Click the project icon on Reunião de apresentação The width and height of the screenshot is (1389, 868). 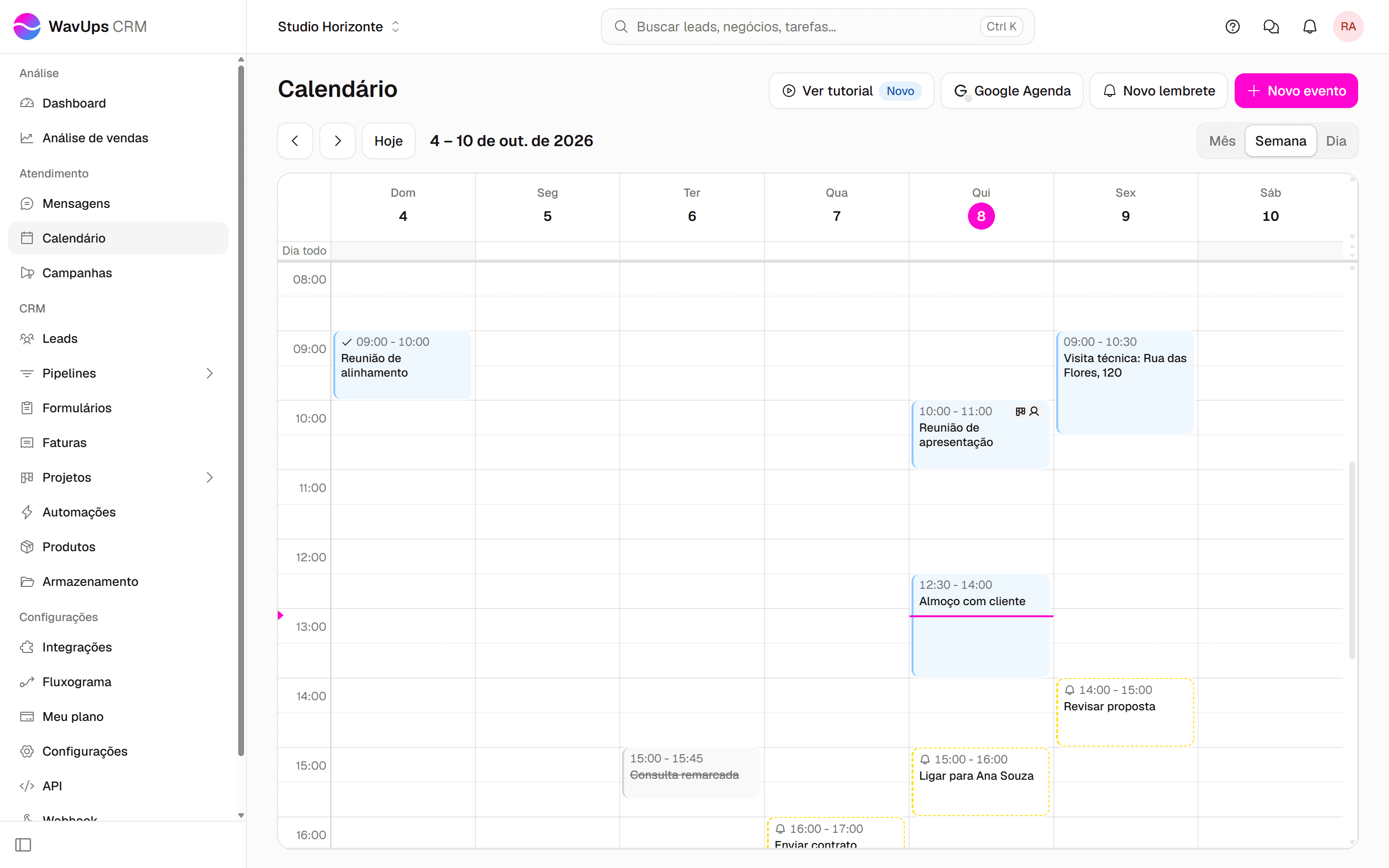(x=1021, y=412)
